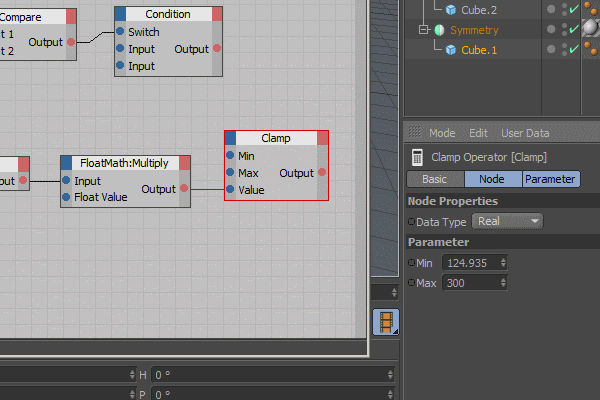Click the Max parameter animation dot
Image resolution: width=600 pixels, height=400 pixels.
click(x=411, y=282)
